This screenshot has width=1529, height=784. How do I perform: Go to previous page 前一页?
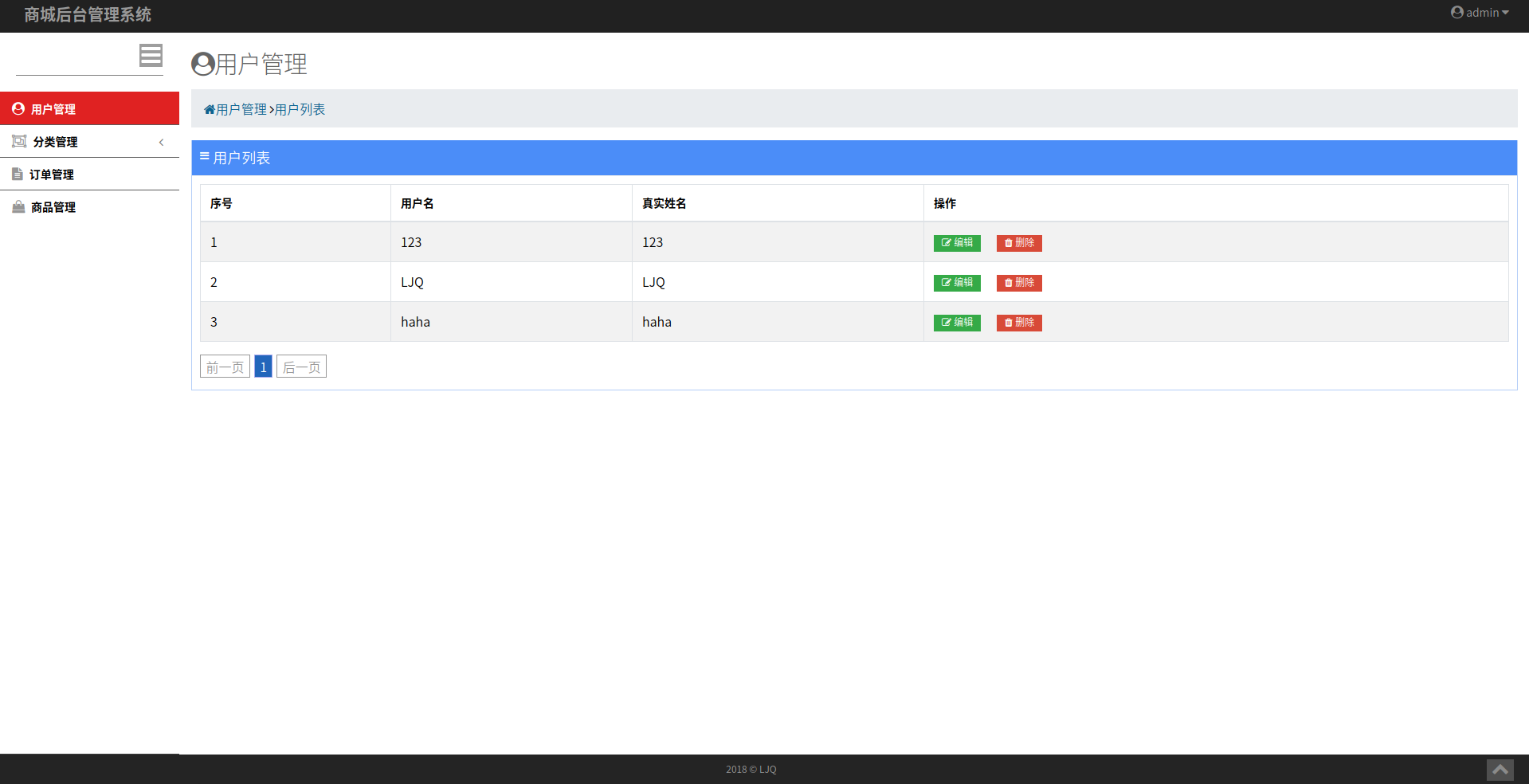click(x=225, y=367)
